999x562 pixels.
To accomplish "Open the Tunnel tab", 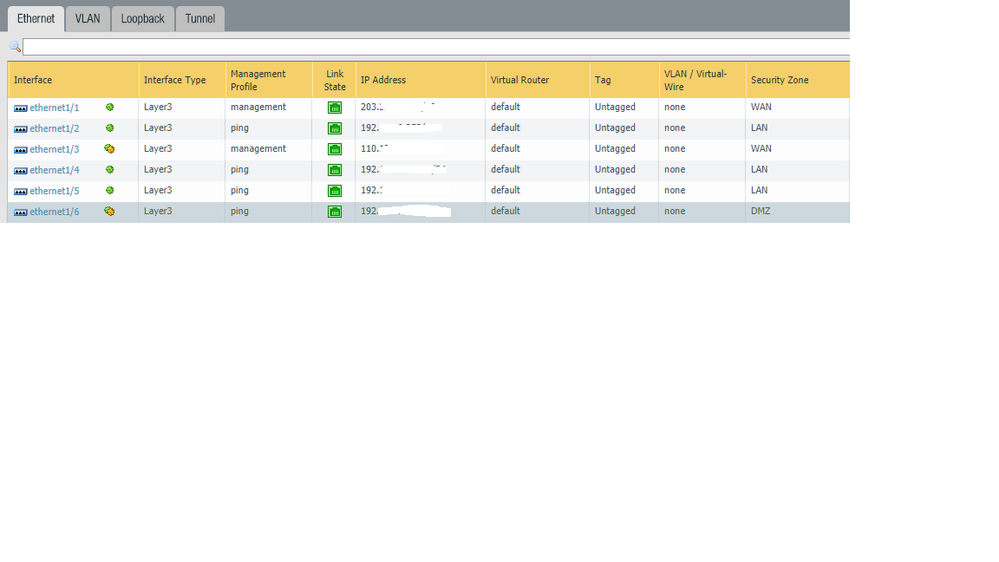I will coord(200,18).
